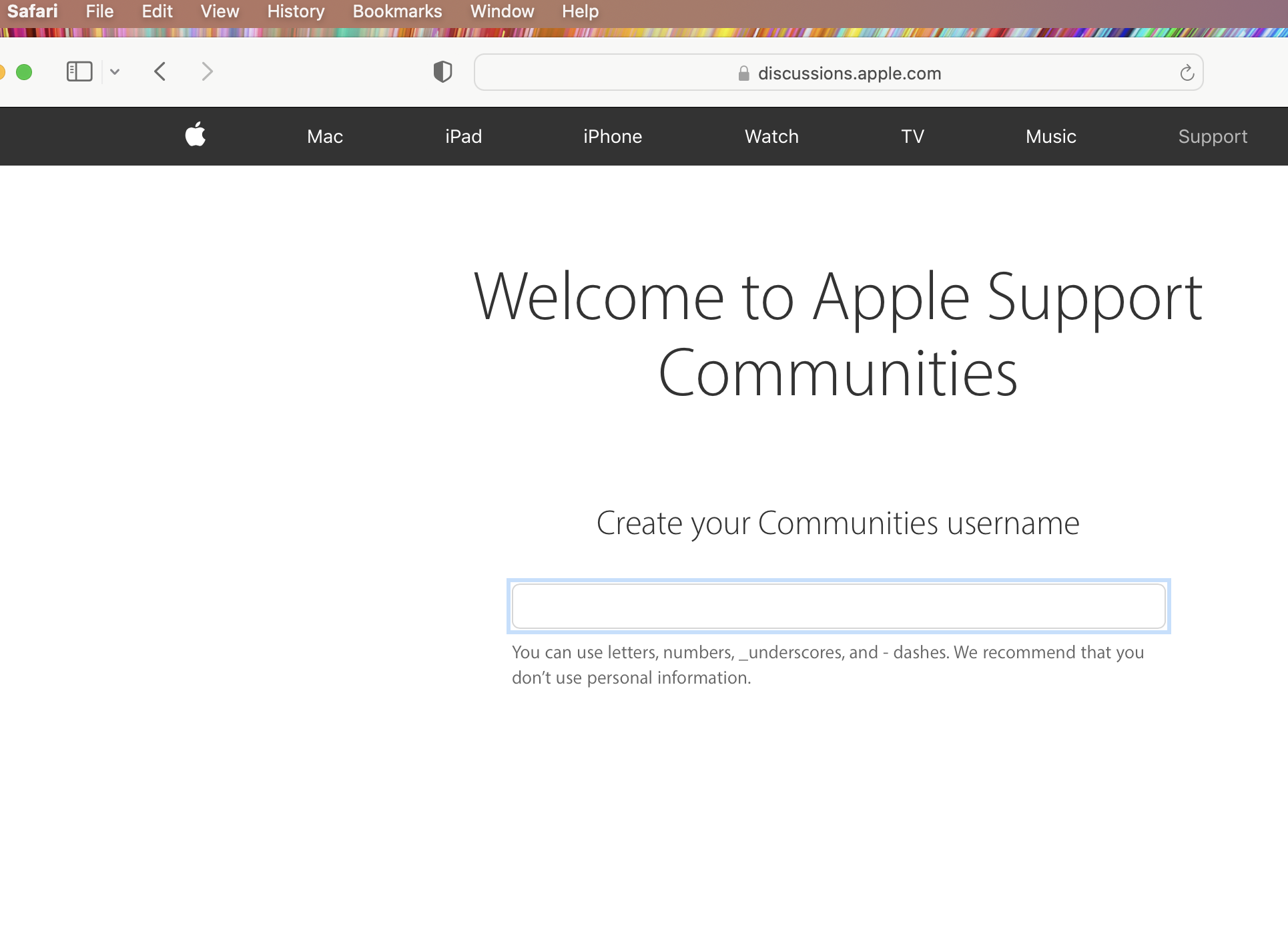Click the Music link in the navigation bar
Image resolution: width=1288 pixels, height=928 pixels.
coord(1050,136)
